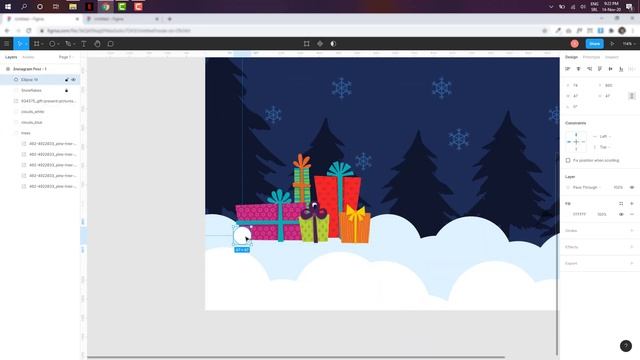Open the Pass Through blend mode dropdown
640x360 pixels.
pyautogui.click(x=587, y=187)
